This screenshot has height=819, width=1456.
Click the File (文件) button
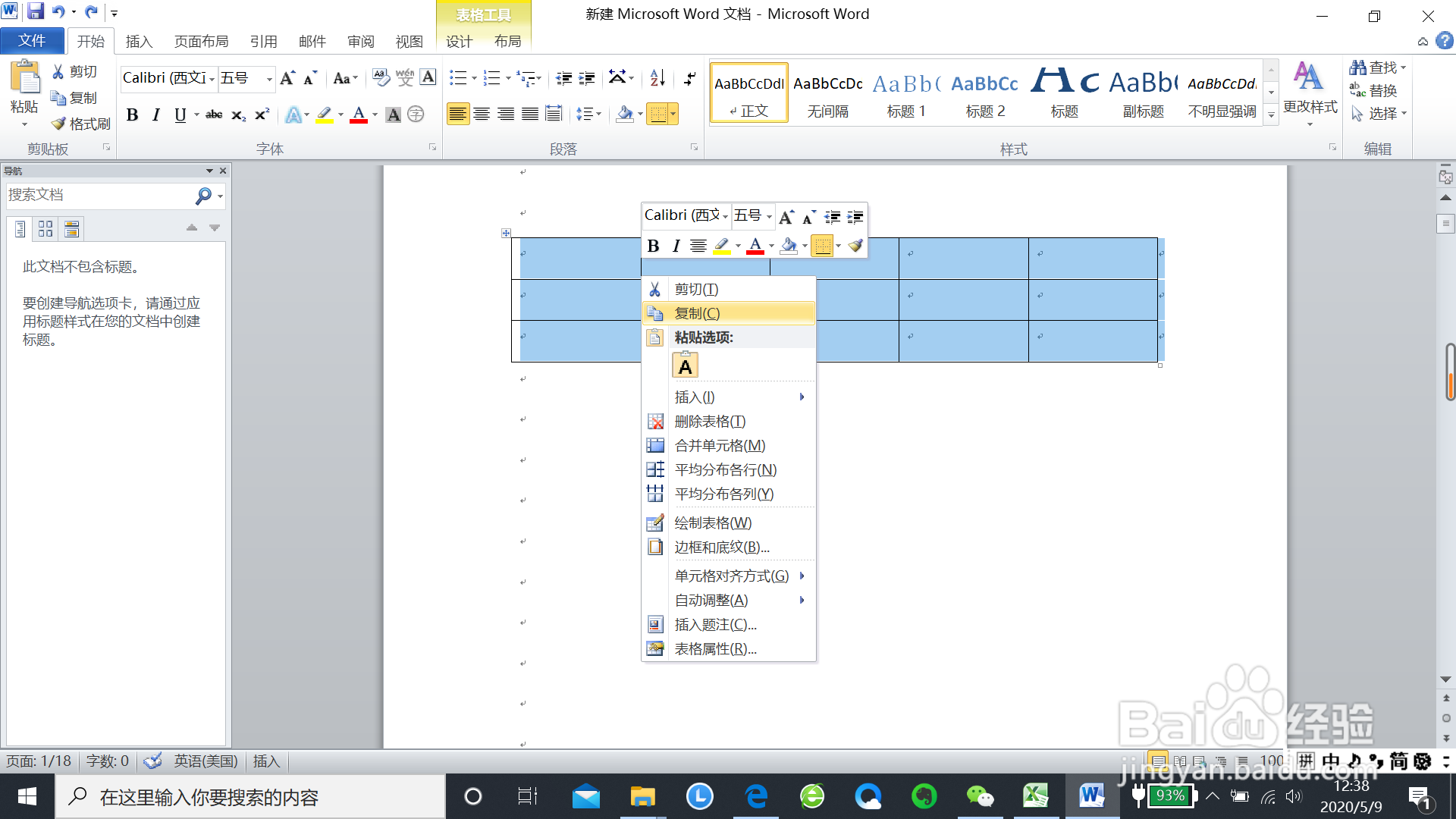pos(32,41)
